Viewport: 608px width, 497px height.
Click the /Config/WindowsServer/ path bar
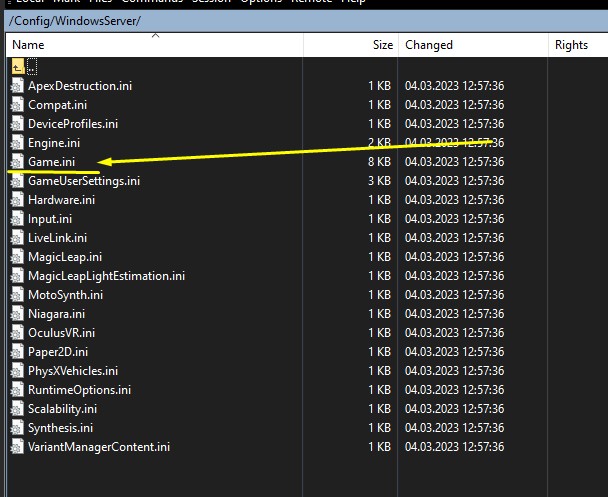(75, 20)
